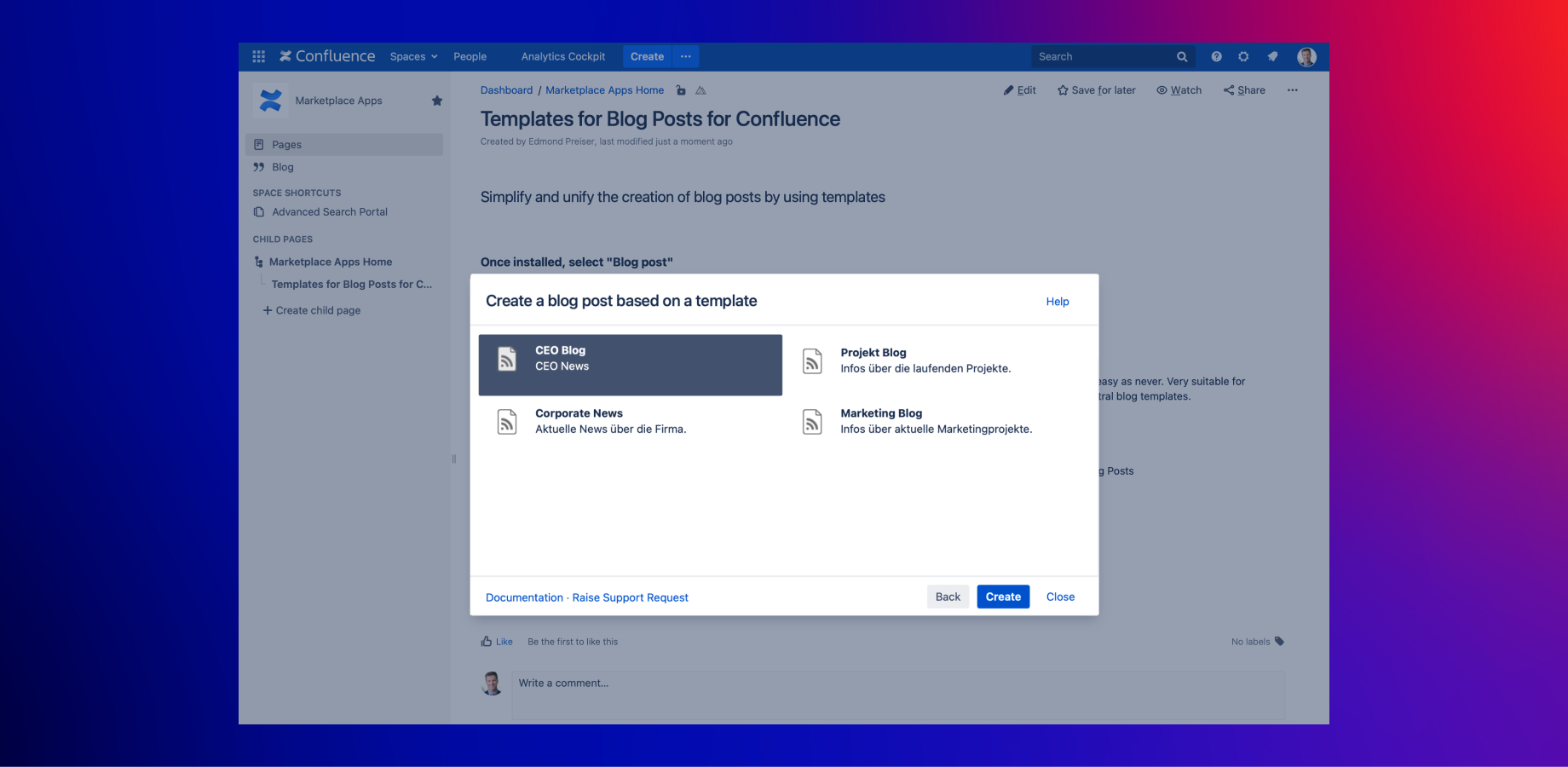Select the Marketing Blog template
Viewport: 1568px width, 767px height.
[x=937, y=422]
